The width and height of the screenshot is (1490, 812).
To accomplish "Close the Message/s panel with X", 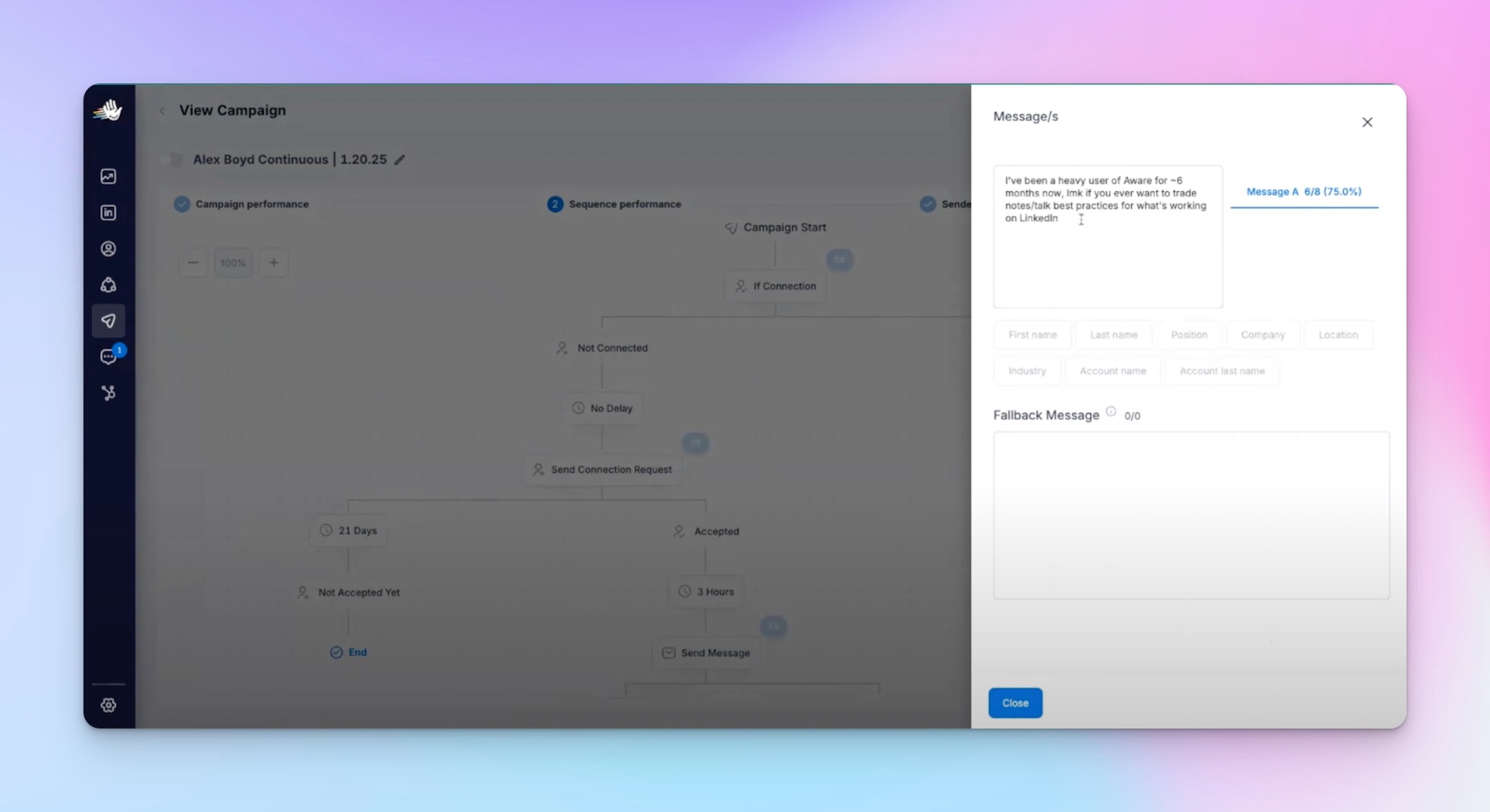I will click(x=1367, y=122).
